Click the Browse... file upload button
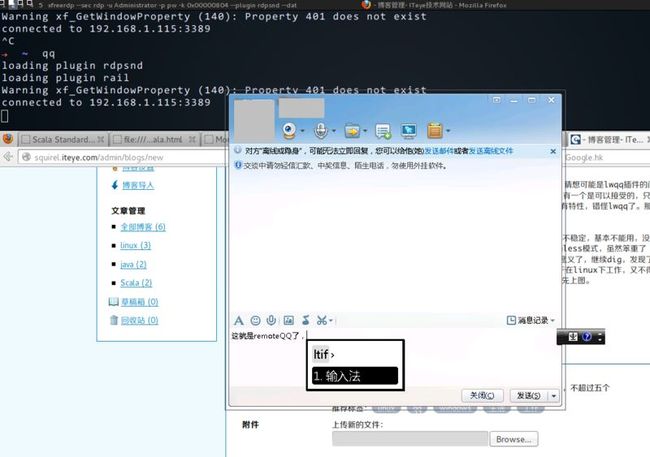The width and height of the screenshot is (650, 457). [x=514, y=439]
